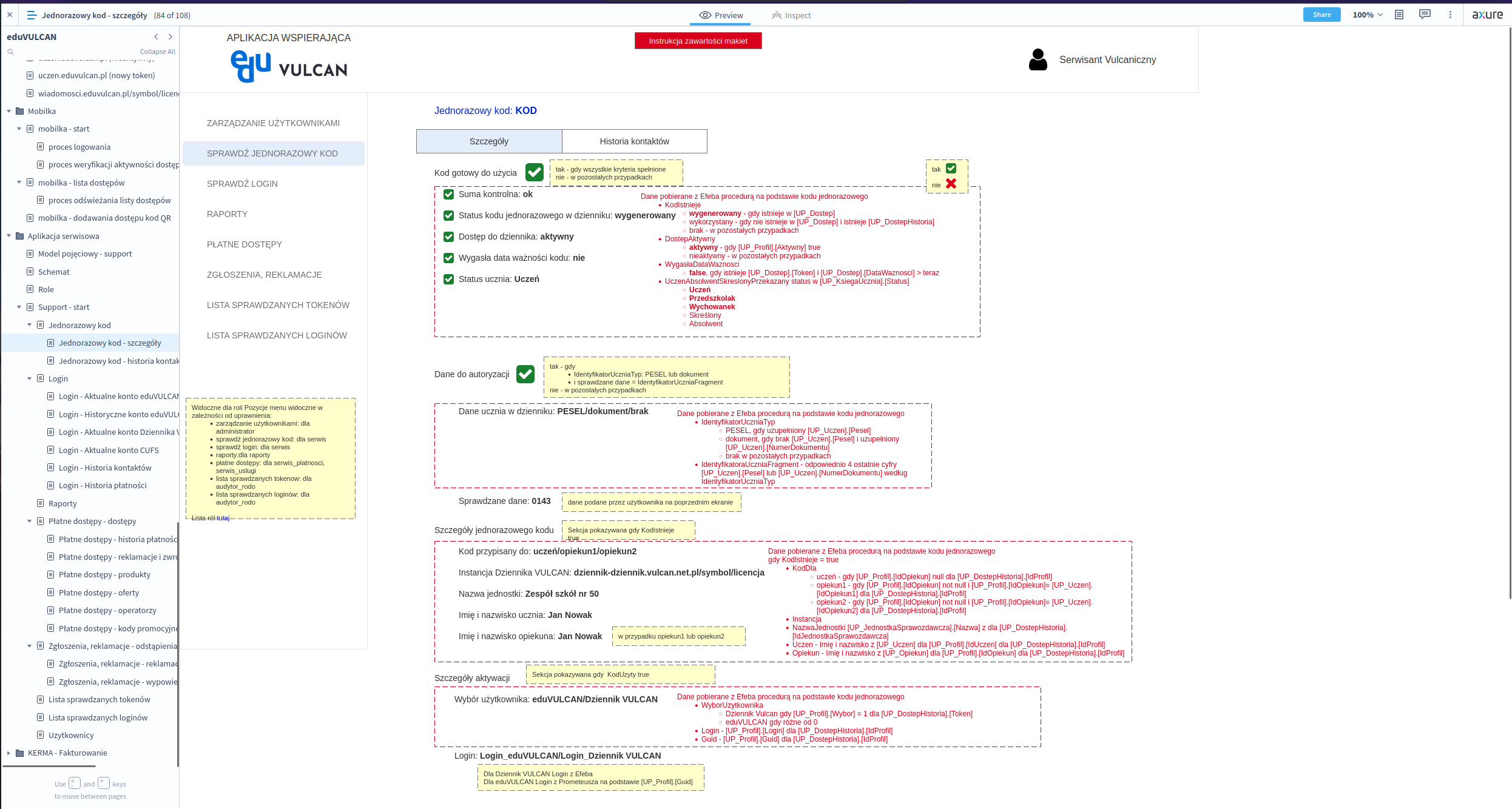Click the Serwisant Vulcaniczny user avatar
1512x809 pixels.
tap(1038, 59)
